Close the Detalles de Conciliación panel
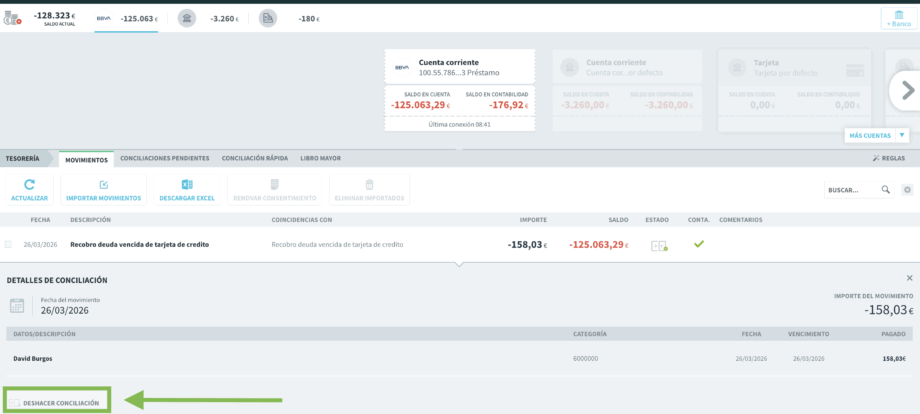Image resolution: width=920 pixels, height=414 pixels. (x=909, y=278)
